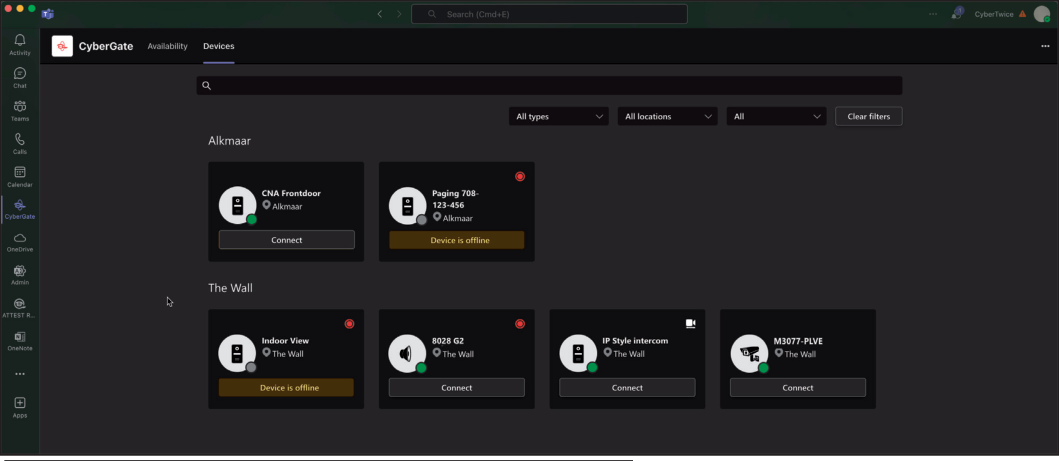This screenshot has height=461, width=1059.
Task: Open Chat in the Teams sidebar
Action: coord(20,78)
